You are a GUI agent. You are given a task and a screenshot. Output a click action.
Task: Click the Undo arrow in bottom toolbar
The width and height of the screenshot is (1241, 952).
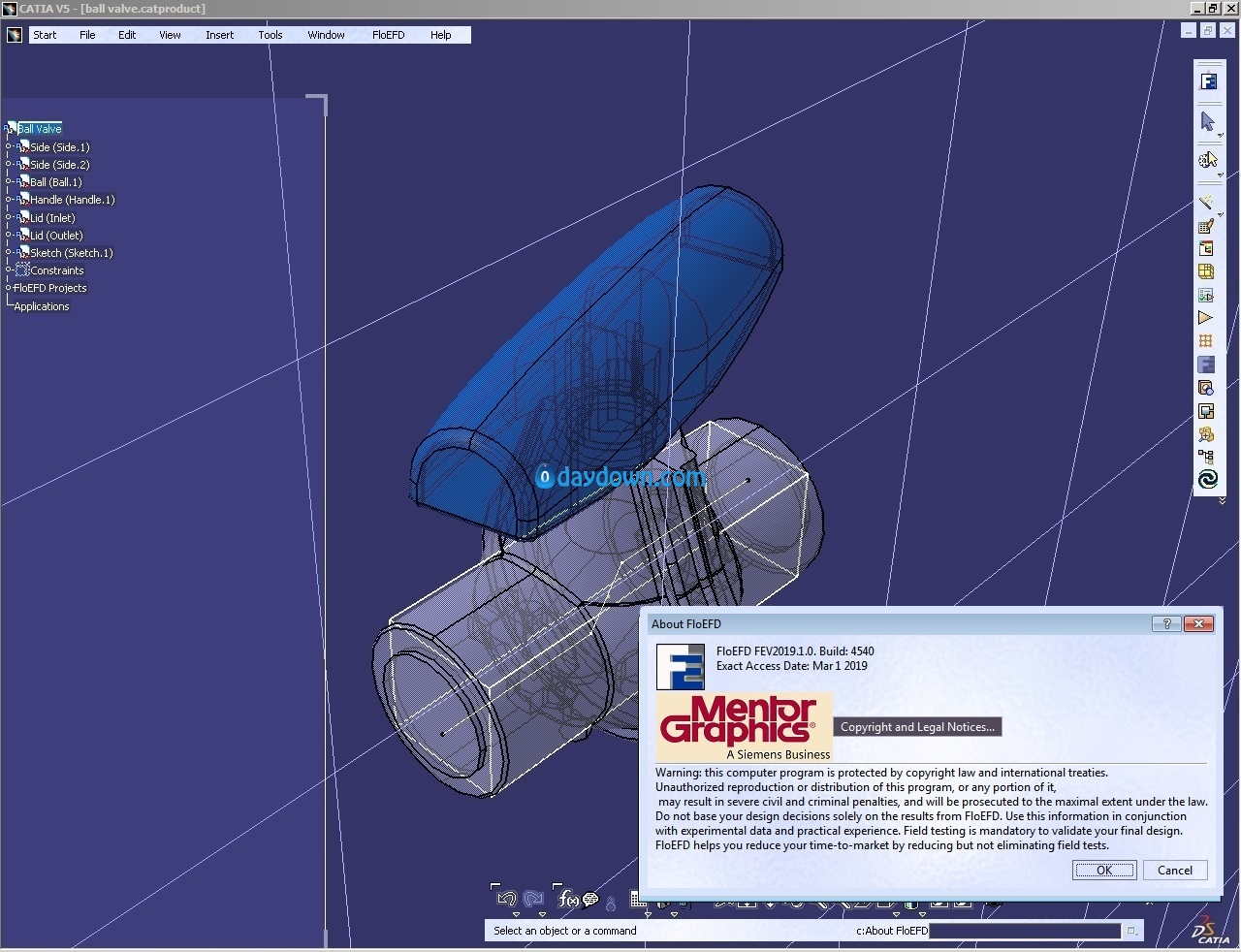(506, 899)
